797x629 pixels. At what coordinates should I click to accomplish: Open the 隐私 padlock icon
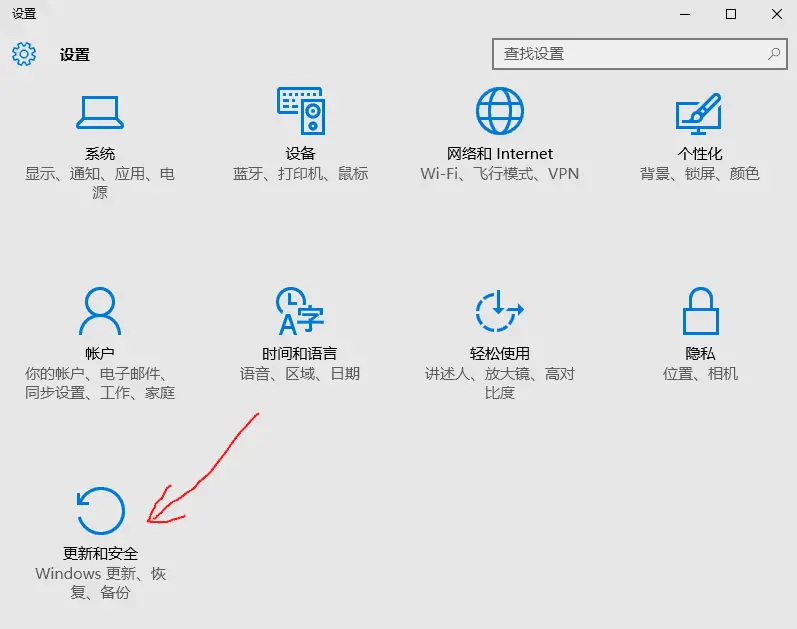(700, 311)
